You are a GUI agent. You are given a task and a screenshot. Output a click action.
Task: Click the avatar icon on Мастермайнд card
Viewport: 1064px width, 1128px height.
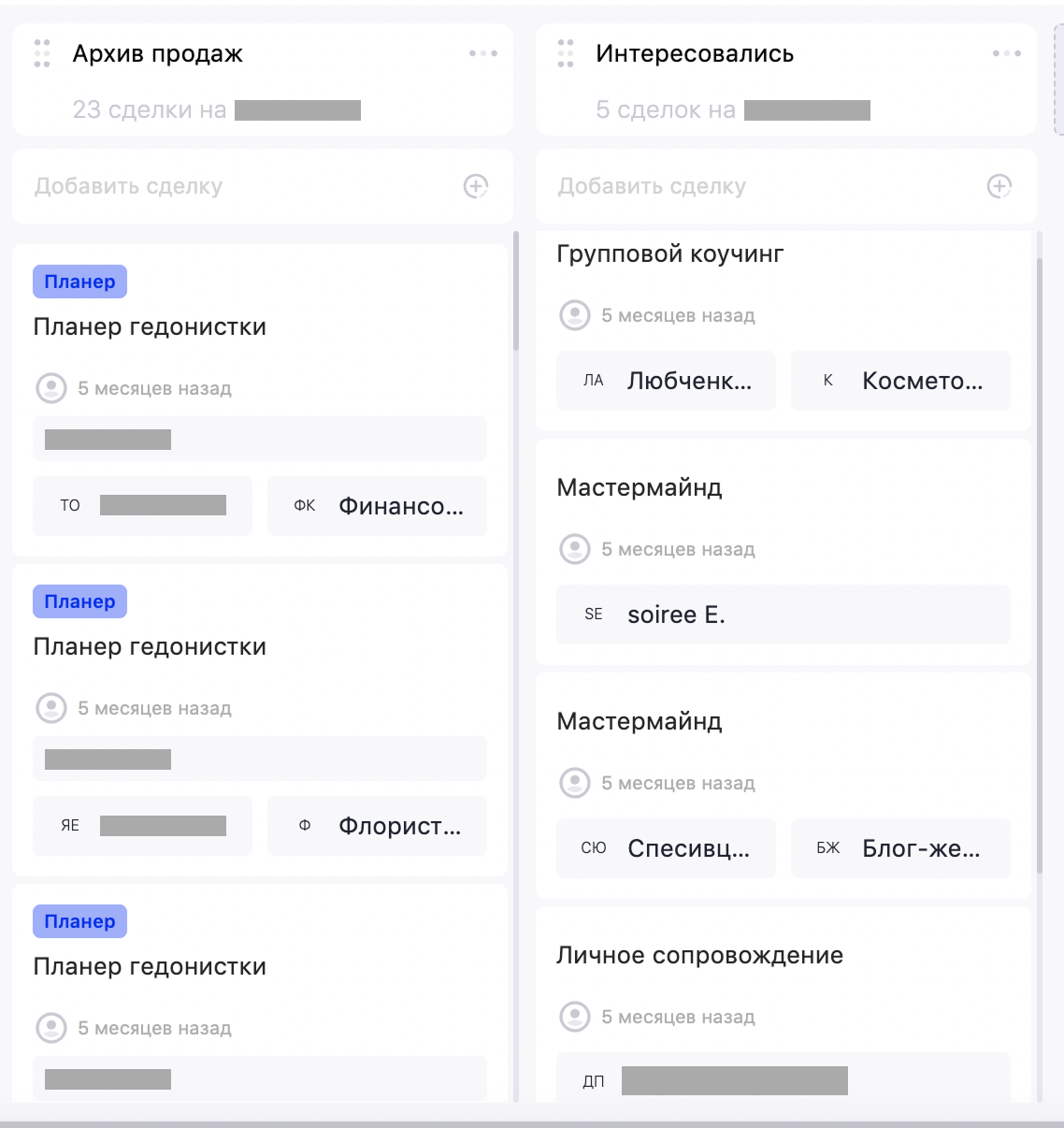pos(576,549)
